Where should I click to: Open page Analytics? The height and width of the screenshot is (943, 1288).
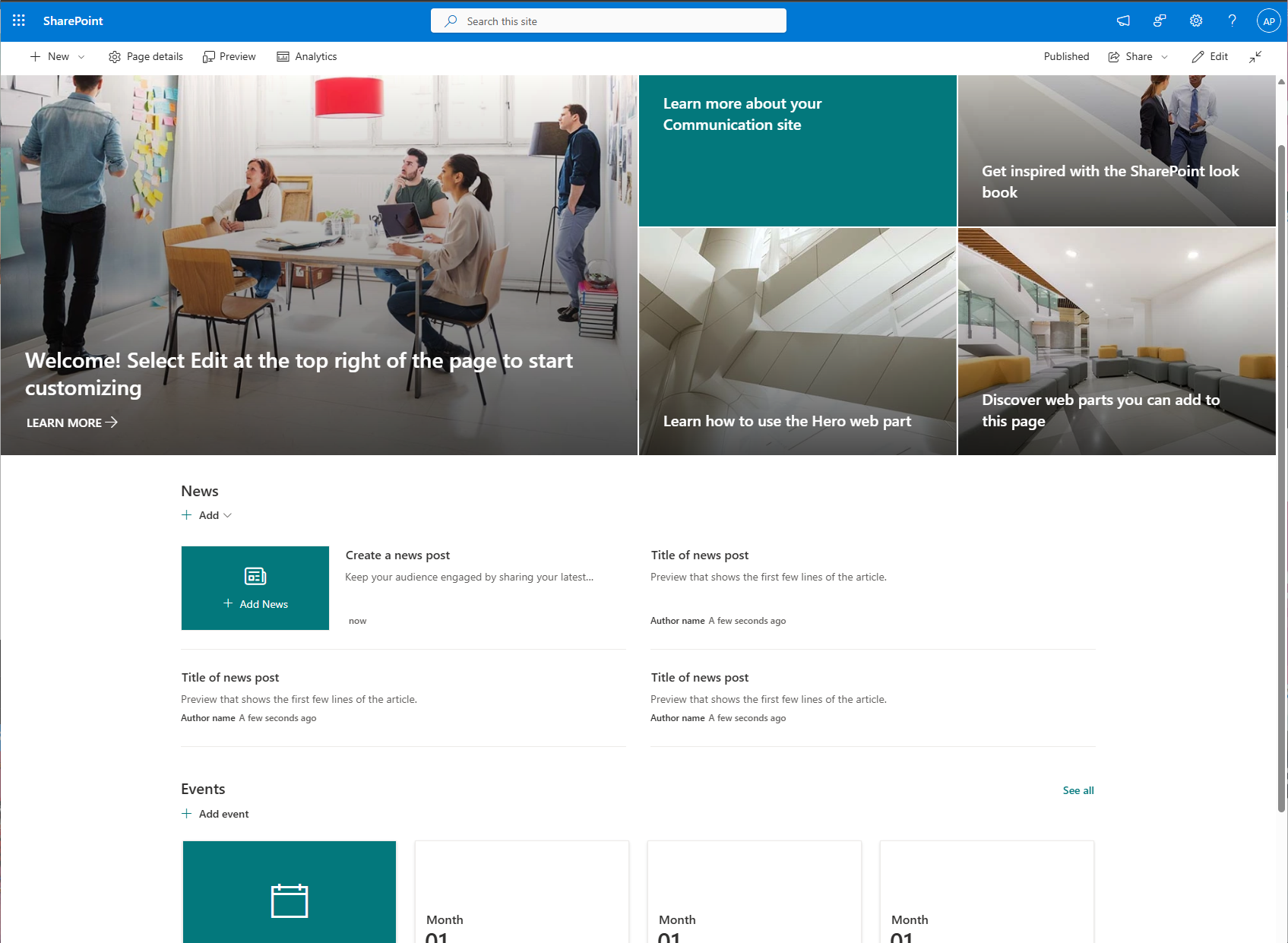pyautogui.click(x=307, y=56)
